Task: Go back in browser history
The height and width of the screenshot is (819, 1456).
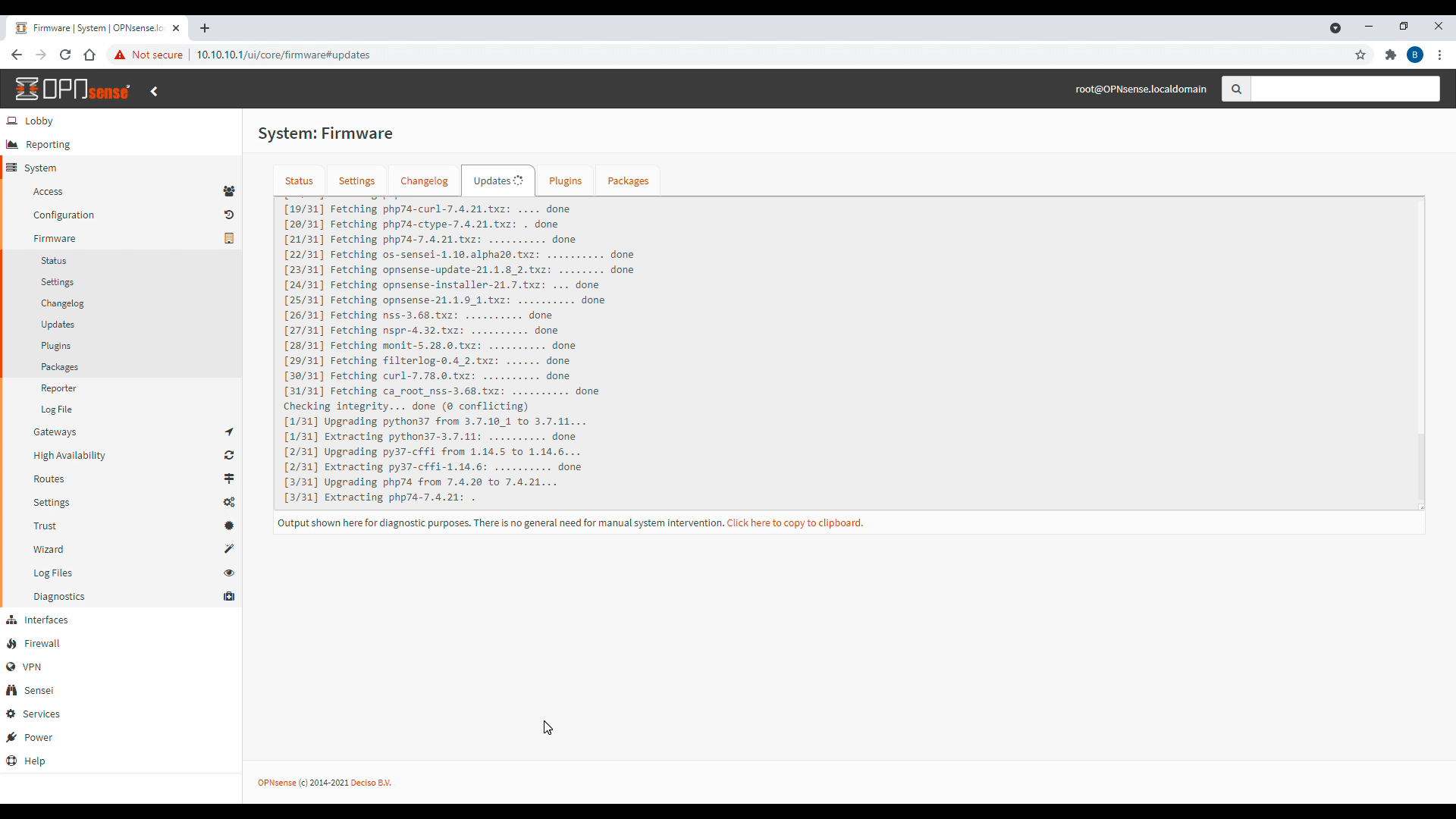Action: click(17, 55)
